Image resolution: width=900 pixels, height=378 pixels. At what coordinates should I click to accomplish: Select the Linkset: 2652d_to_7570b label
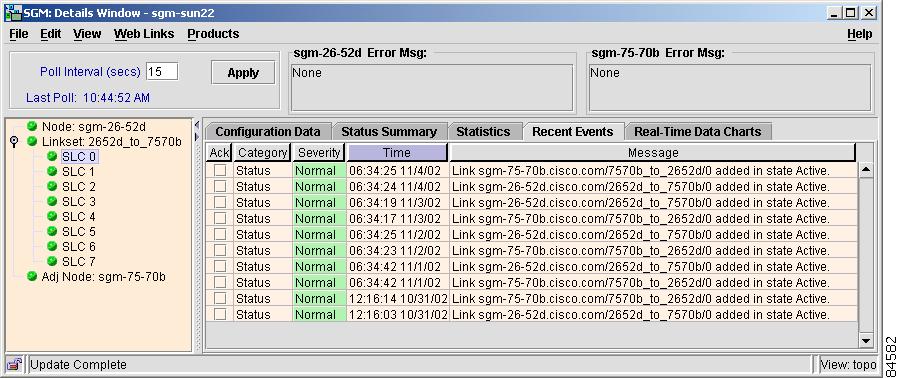(111, 142)
